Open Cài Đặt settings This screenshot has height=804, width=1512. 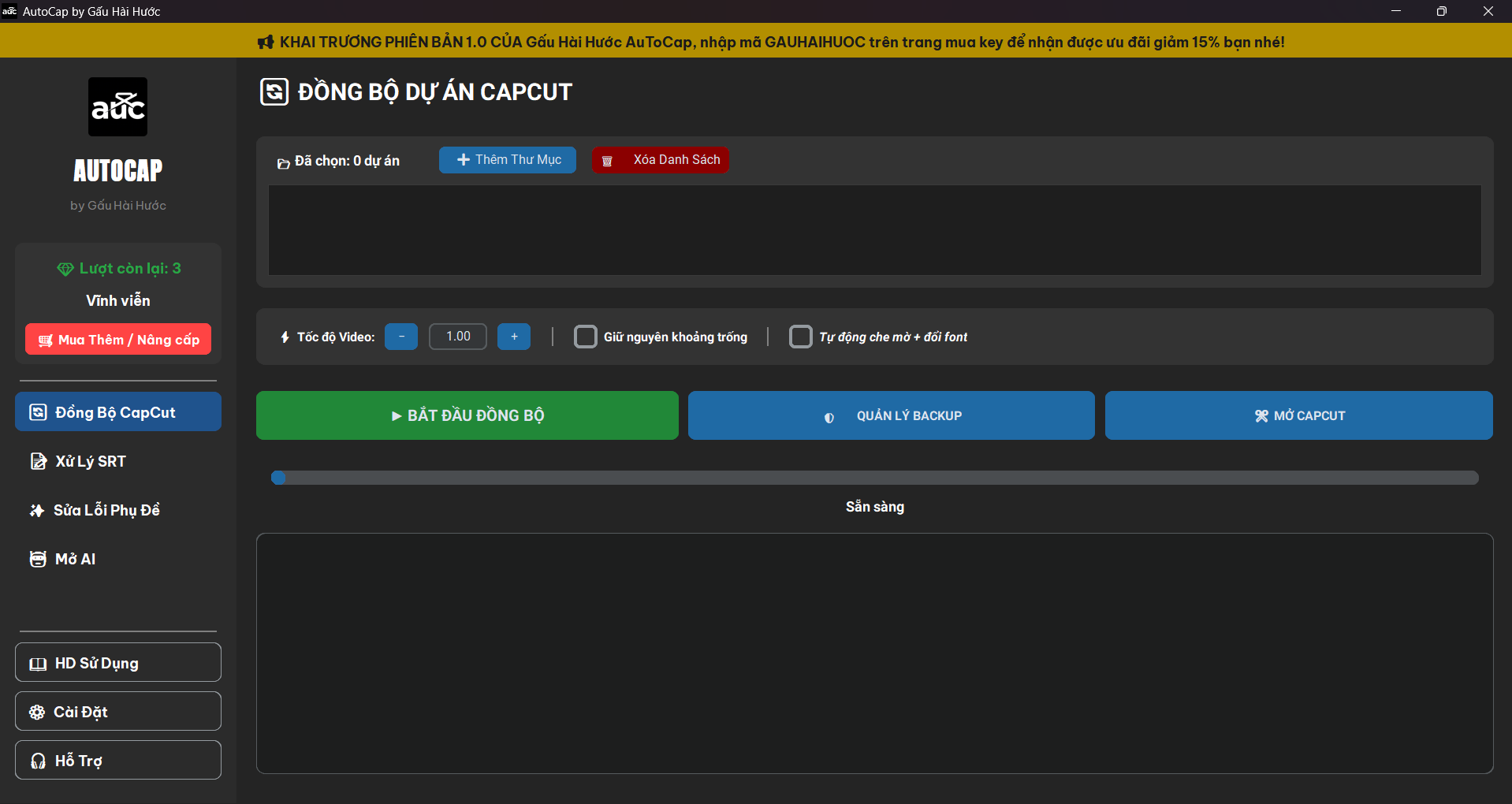tap(118, 711)
